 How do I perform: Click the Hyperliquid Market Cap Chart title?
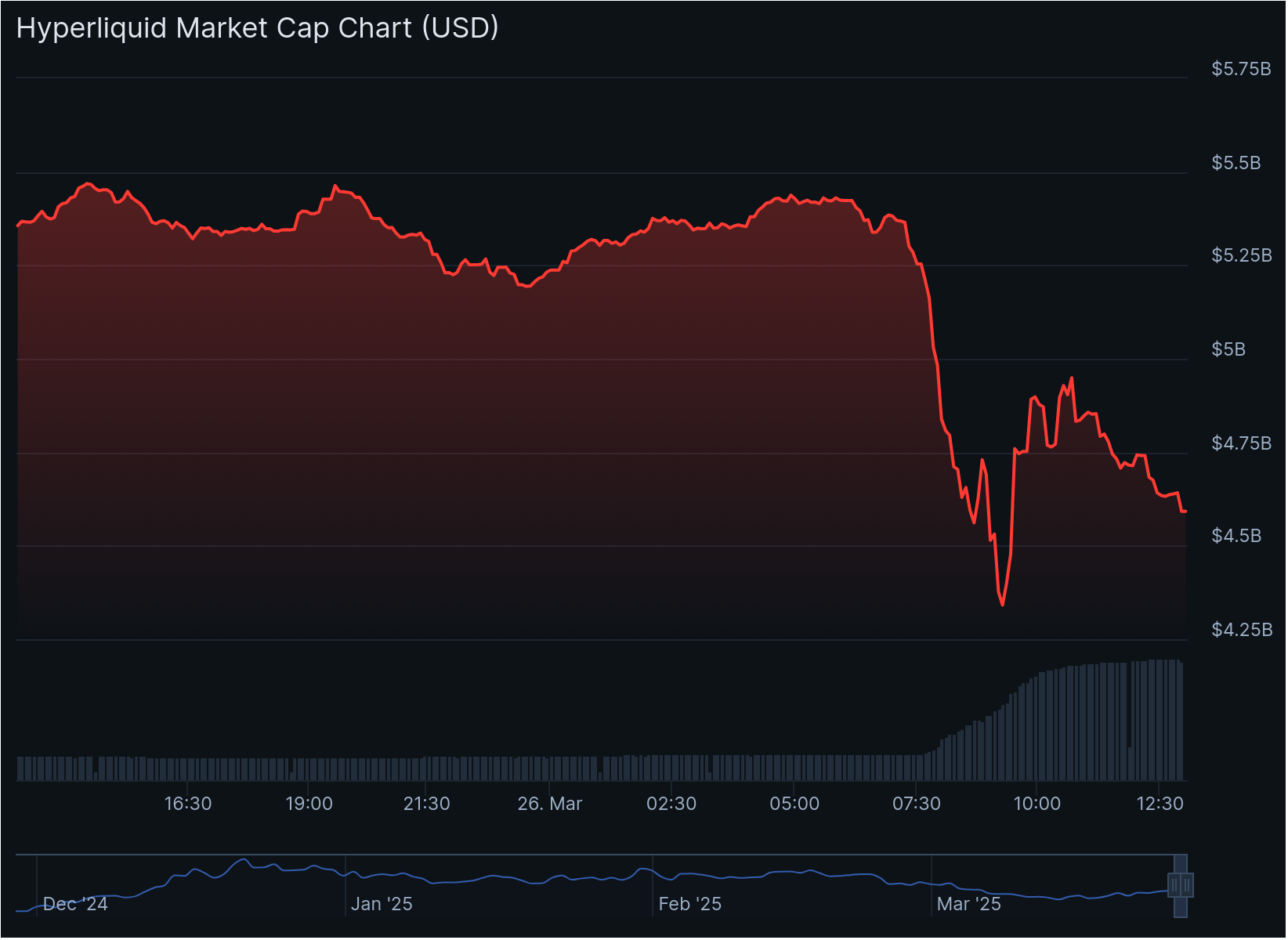[x=258, y=28]
